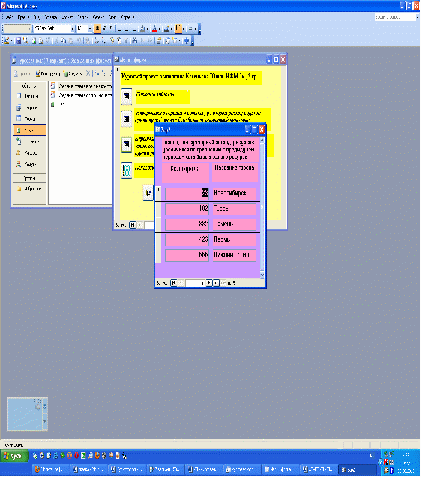Open the last menu in the menu bar
The height and width of the screenshot is (477, 421).
(x=127, y=17)
